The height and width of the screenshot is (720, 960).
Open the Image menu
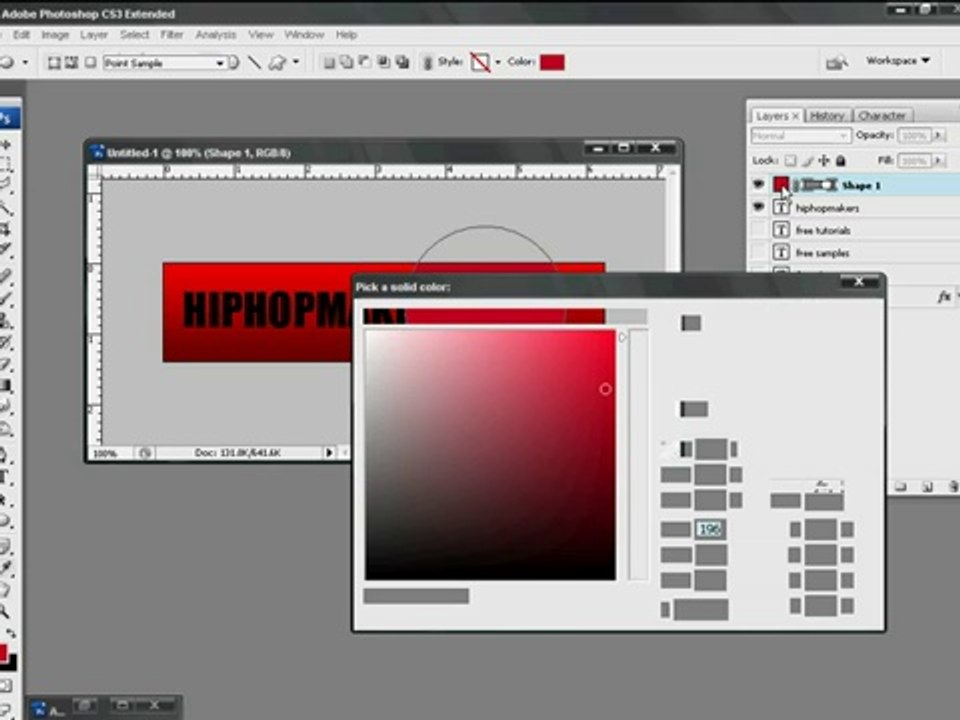click(x=54, y=35)
